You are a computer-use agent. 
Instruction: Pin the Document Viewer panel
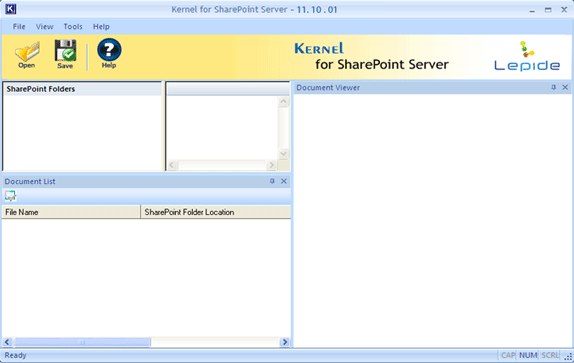coord(554,87)
